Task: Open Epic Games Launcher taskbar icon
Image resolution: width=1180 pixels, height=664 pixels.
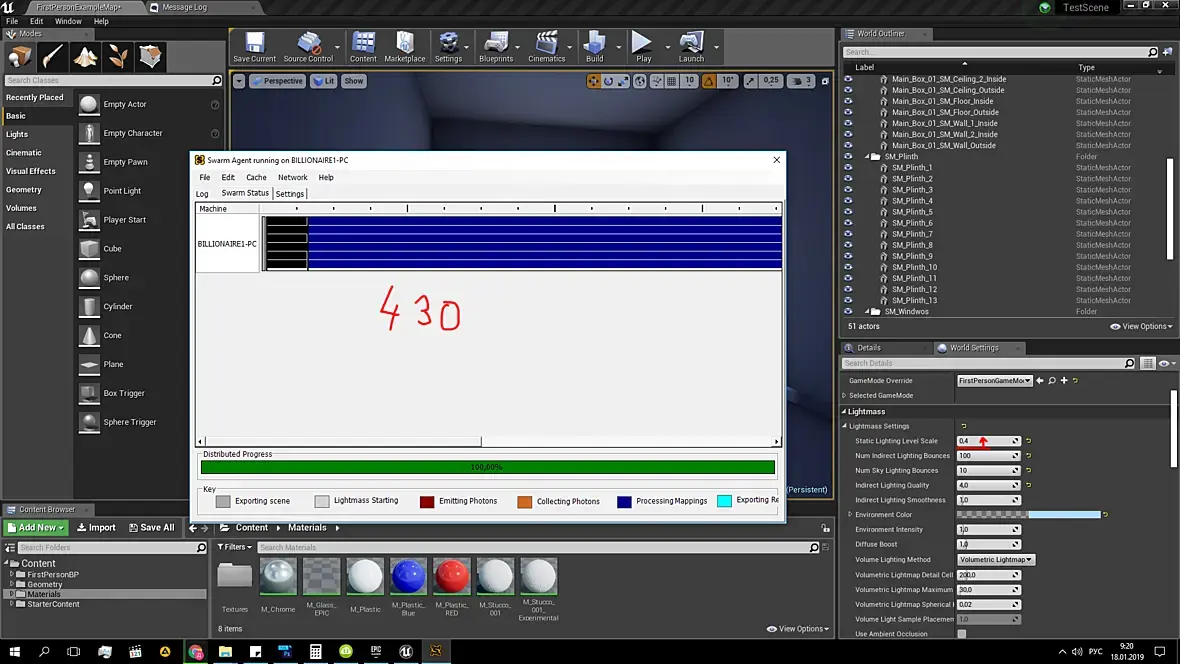Action: (376, 651)
